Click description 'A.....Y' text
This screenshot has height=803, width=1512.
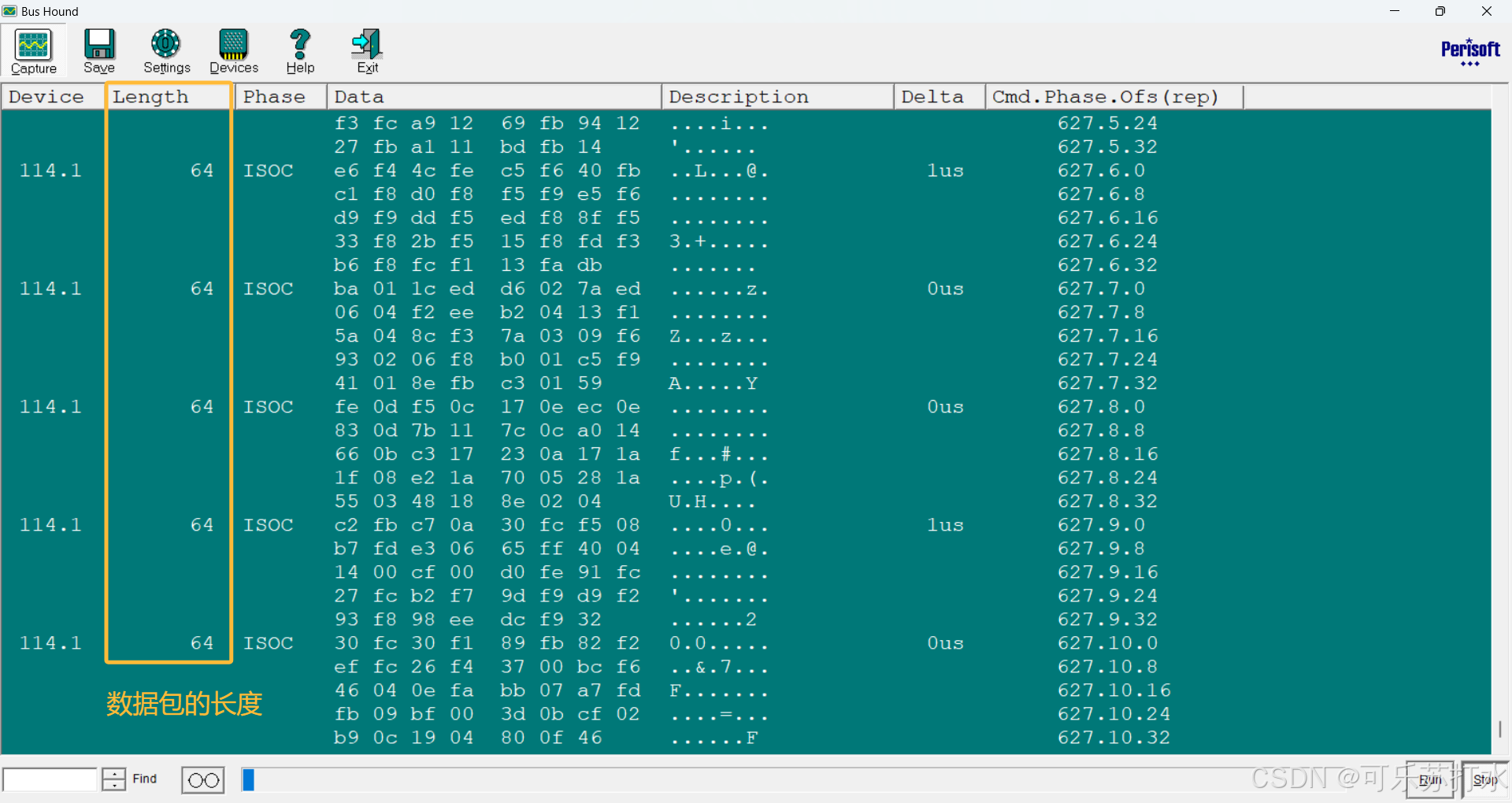coord(713,383)
